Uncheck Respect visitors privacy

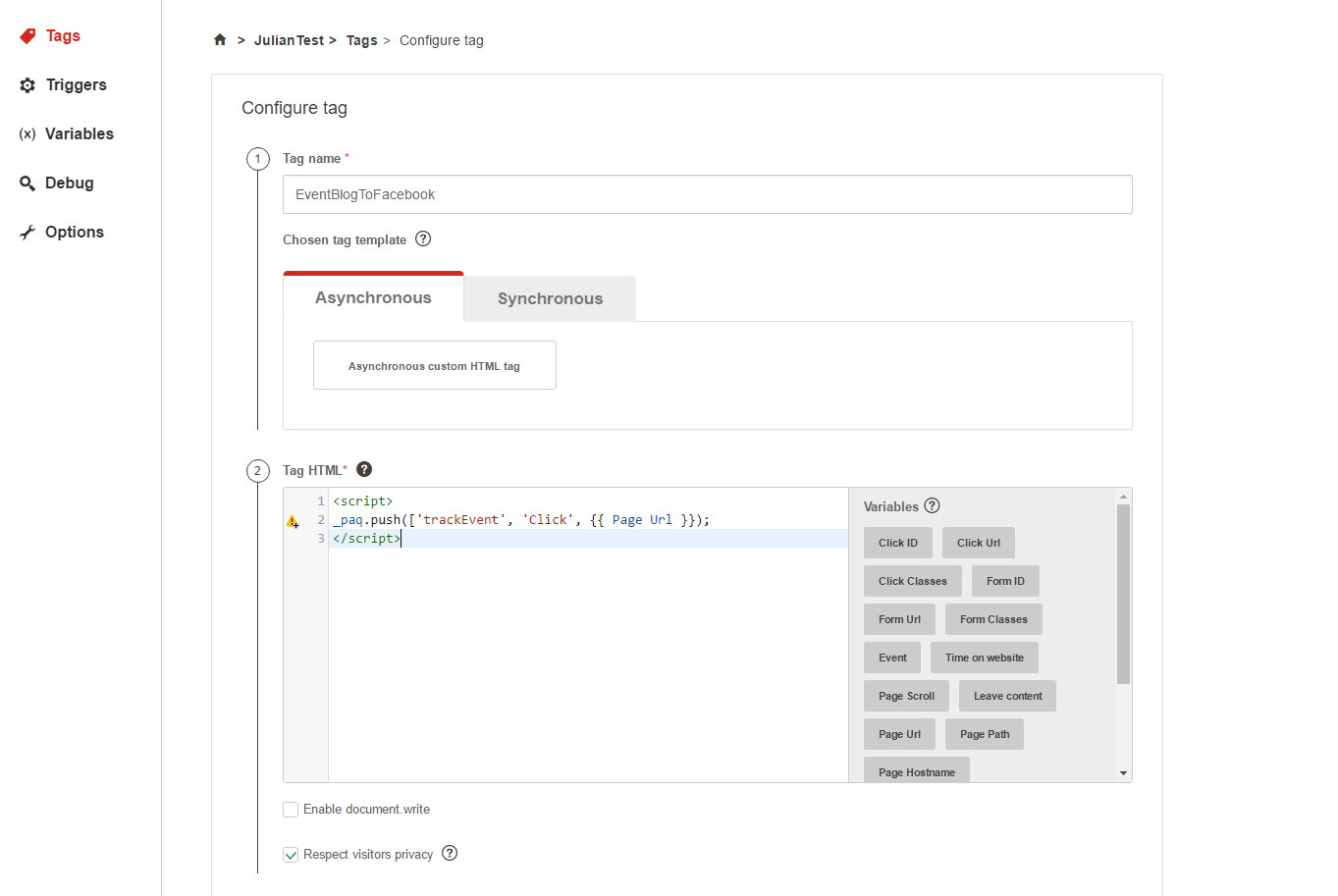[291, 854]
